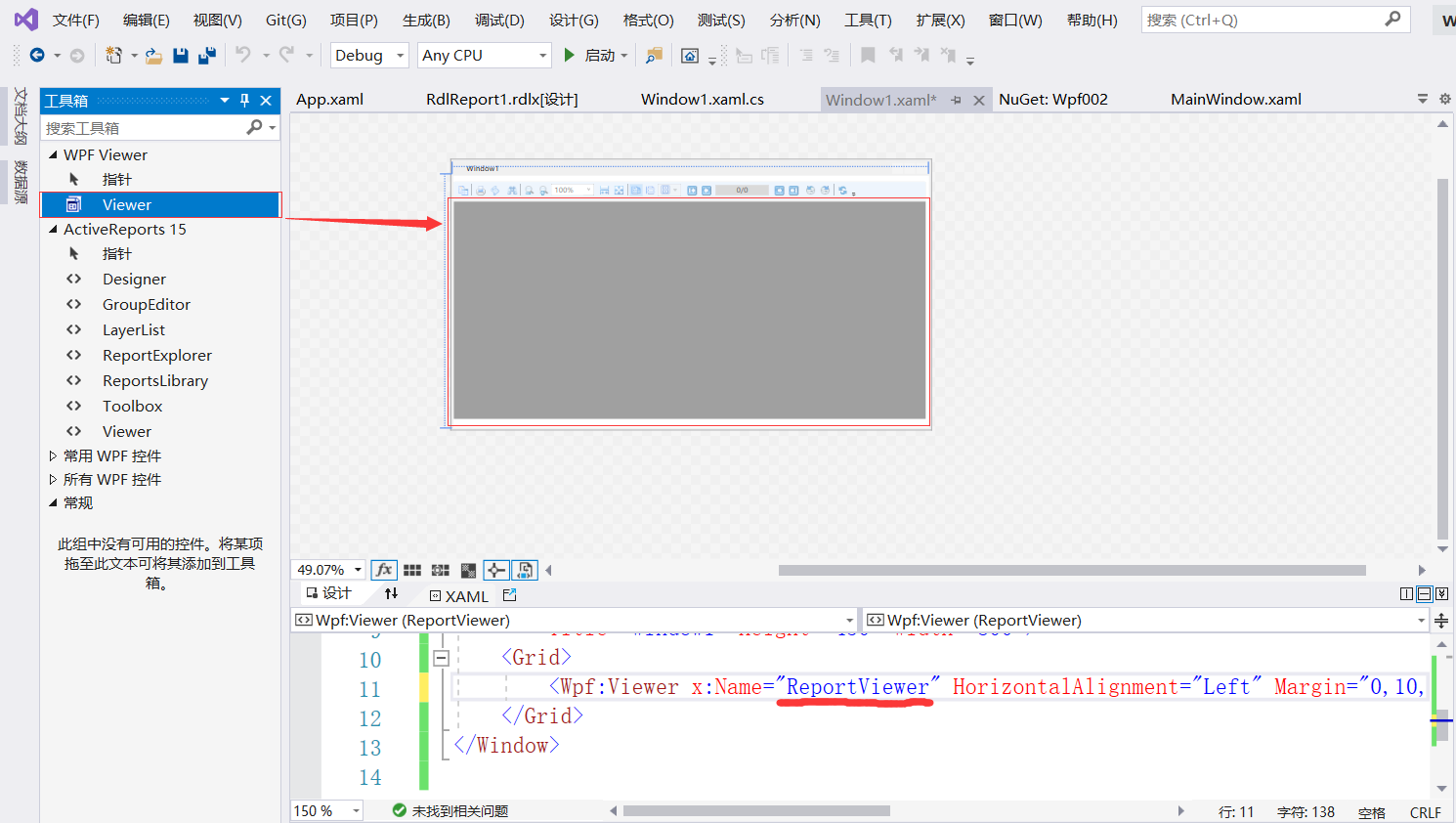Screen dimensions: 1456x823
Task: Collapse the ActiveReports 15 toolbox group
Action: 53,229
